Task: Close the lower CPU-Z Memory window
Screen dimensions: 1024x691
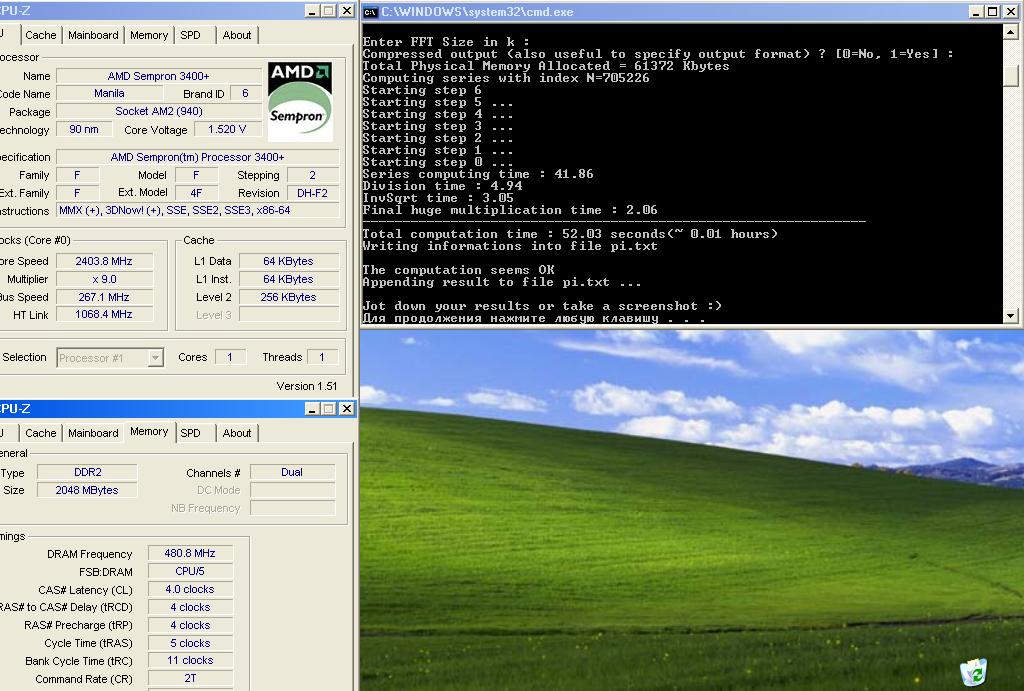Action: (347, 408)
